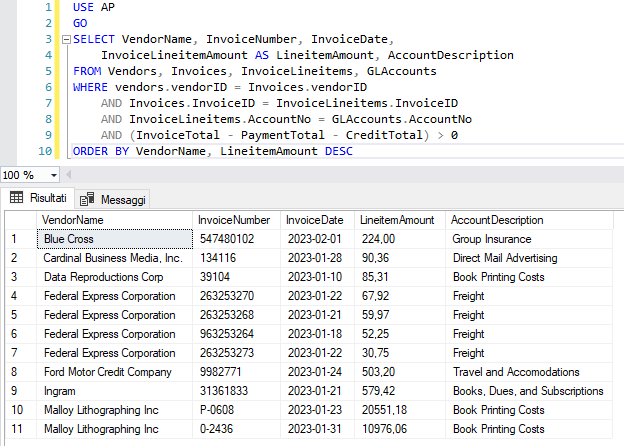624x446 pixels.
Task: Click the Group Insurance description cell
Action: pyautogui.click(x=529, y=239)
